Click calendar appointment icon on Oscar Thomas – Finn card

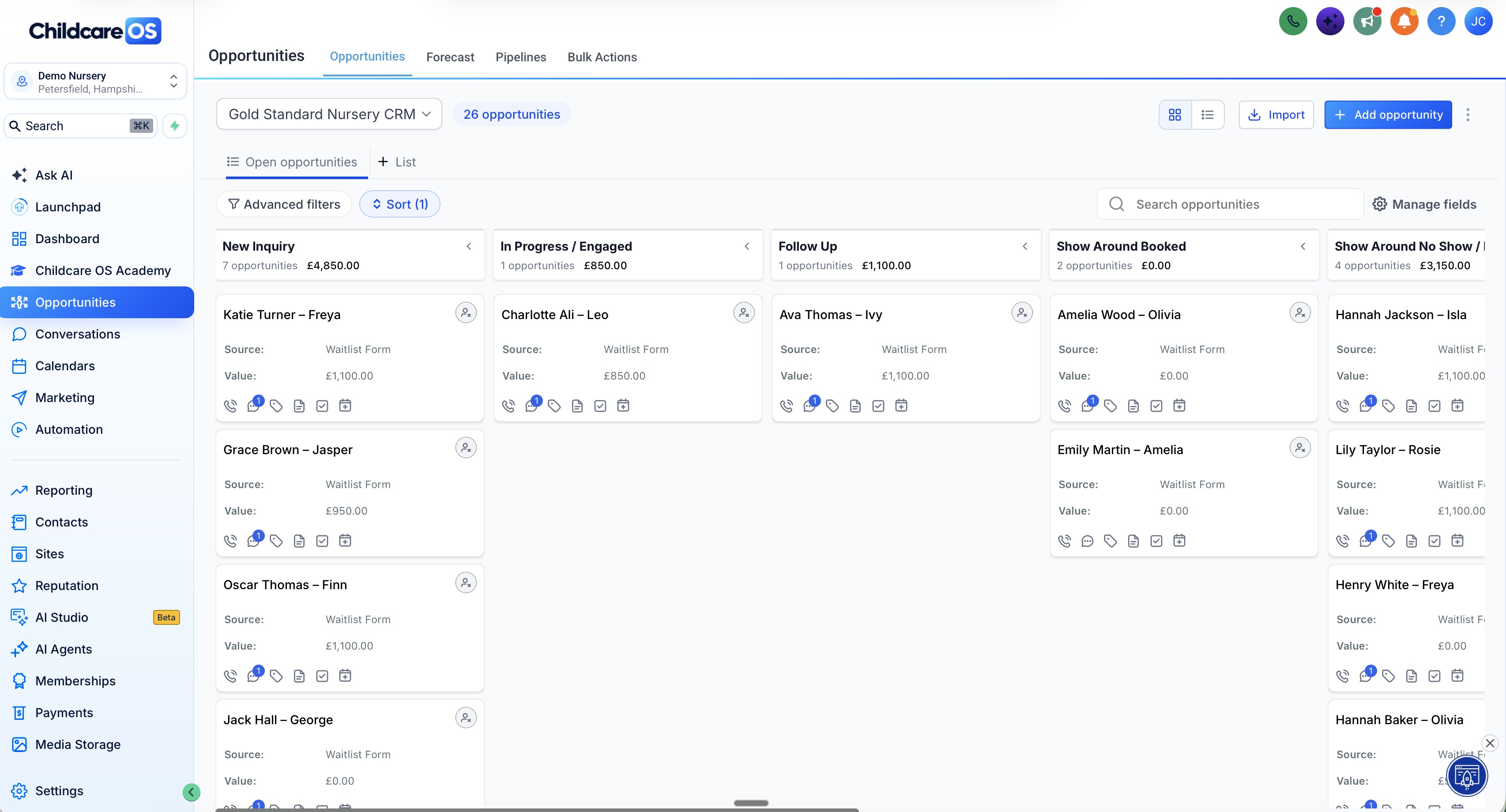point(345,676)
